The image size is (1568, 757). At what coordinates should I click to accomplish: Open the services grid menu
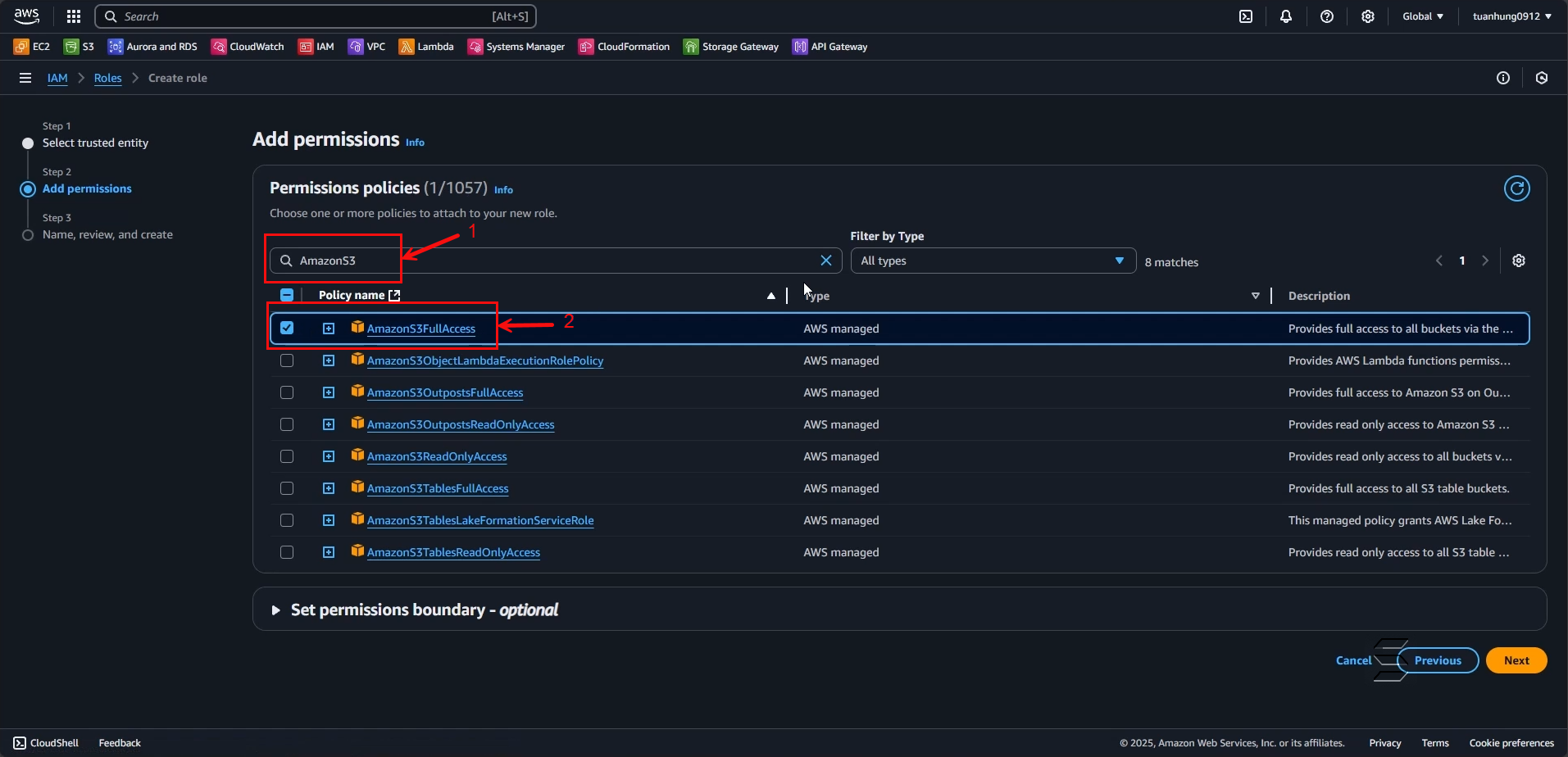coord(74,16)
